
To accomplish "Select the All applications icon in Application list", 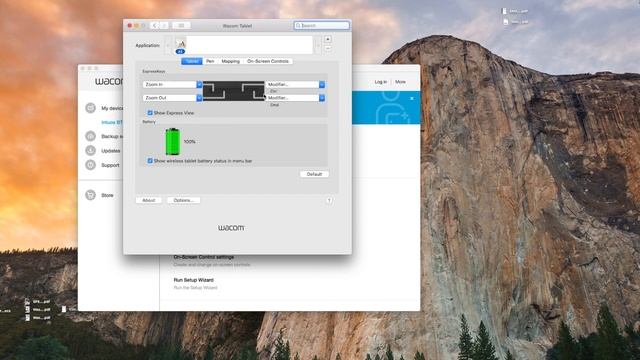I will tap(180, 45).
